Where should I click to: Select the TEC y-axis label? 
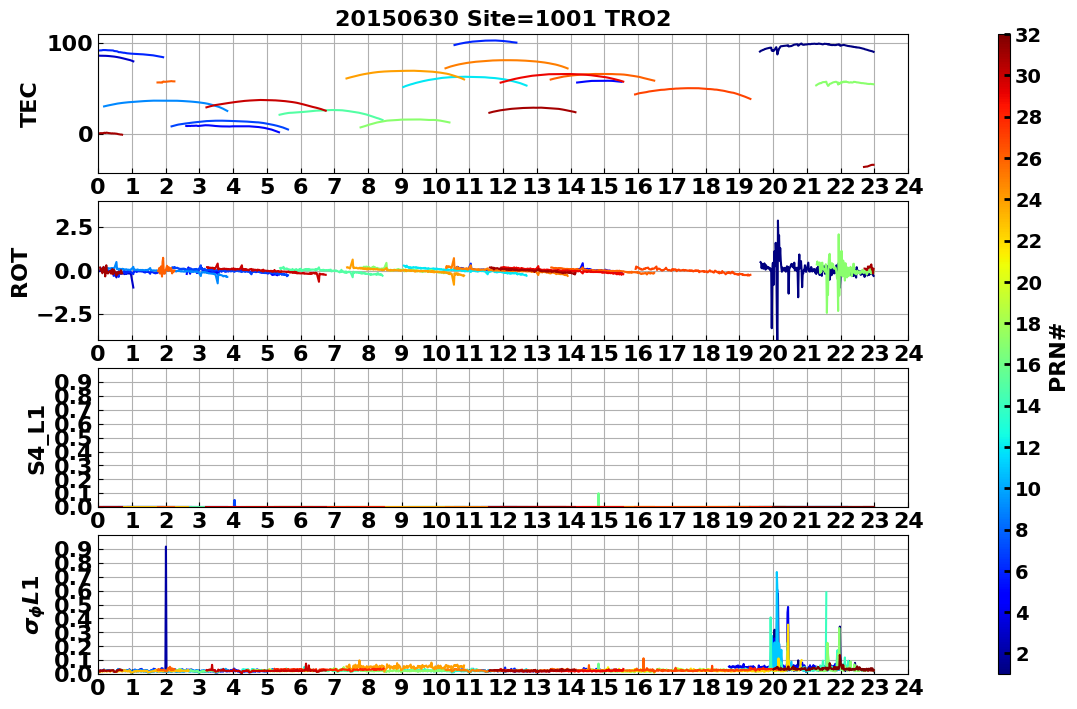pyautogui.click(x=28, y=104)
